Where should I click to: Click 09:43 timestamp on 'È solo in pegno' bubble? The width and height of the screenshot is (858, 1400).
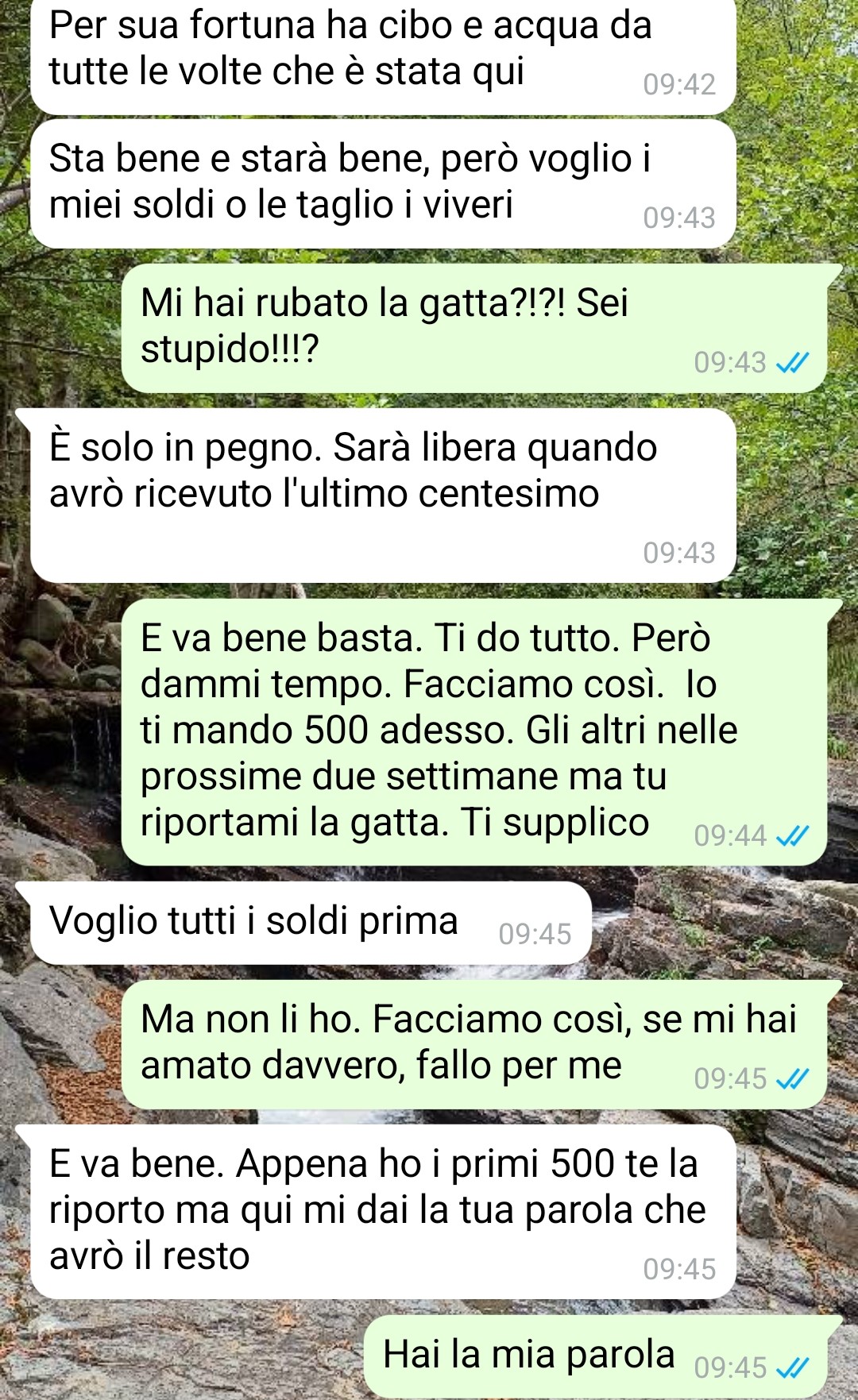click(x=679, y=553)
